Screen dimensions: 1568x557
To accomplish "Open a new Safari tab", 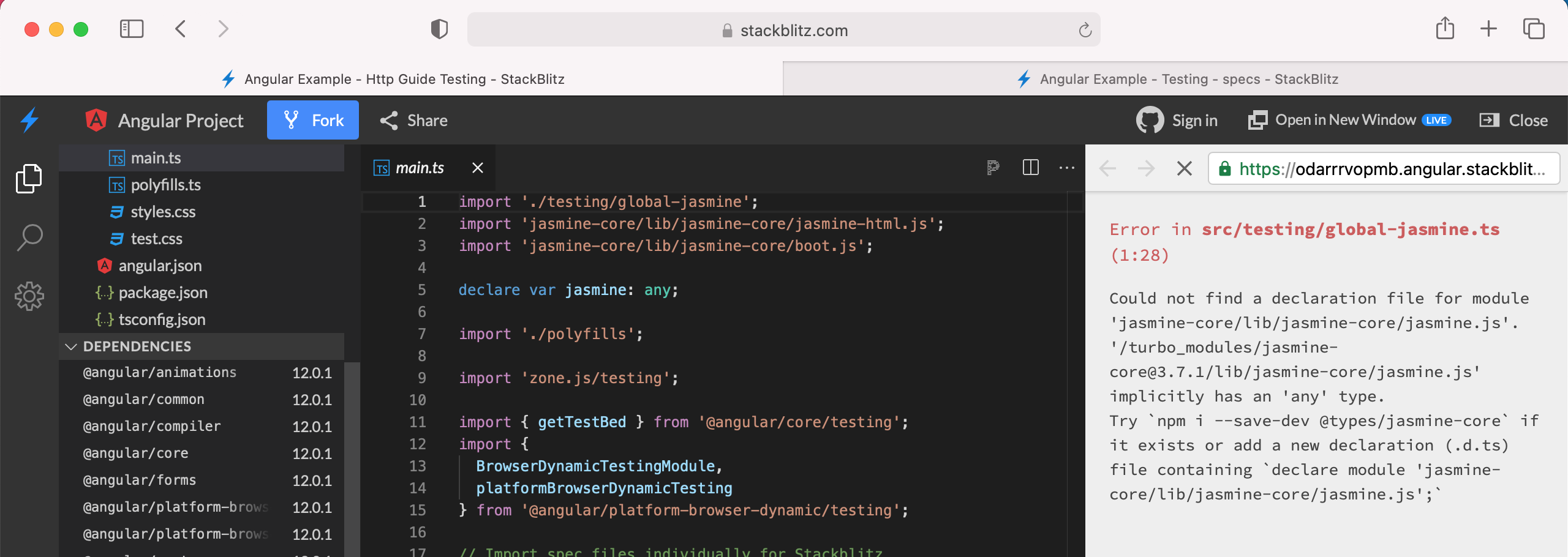I will (1488, 29).
